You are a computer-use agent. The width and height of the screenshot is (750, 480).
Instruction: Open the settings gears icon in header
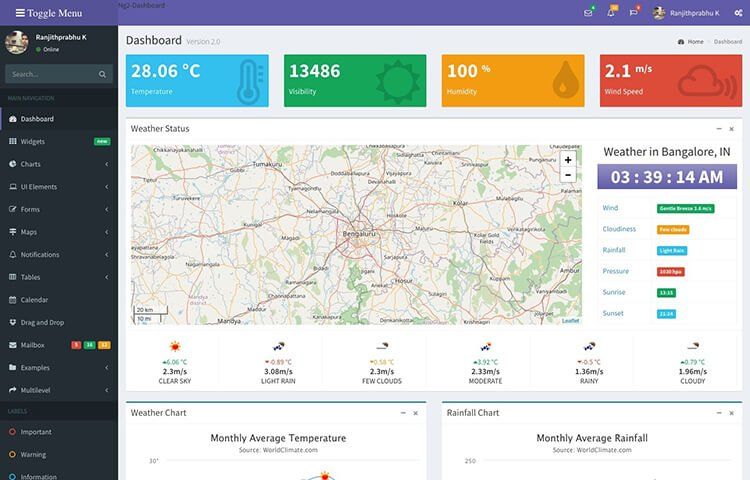coord(739,13)
